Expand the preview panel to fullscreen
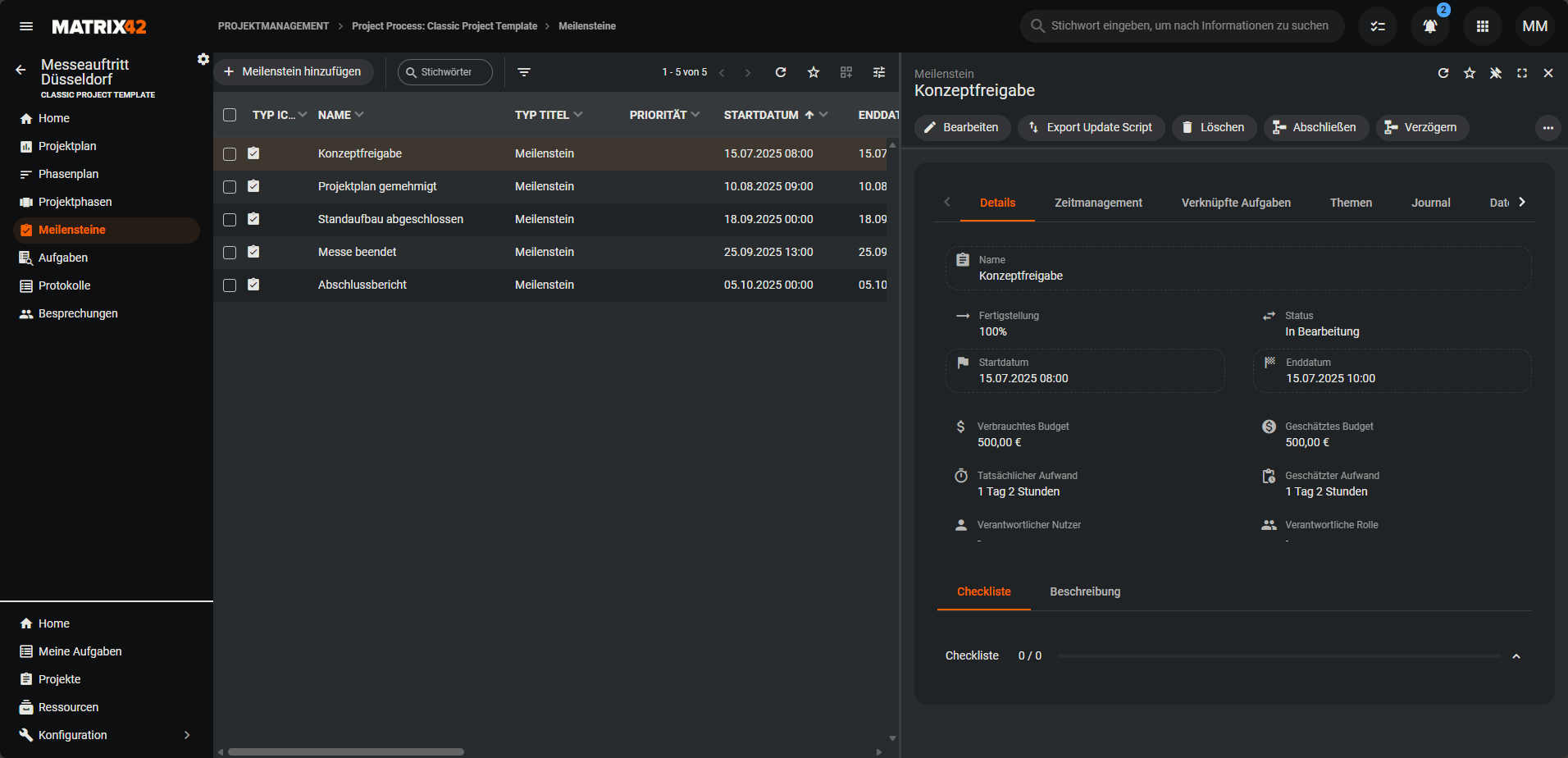This screenshot has height=758, width=1568. (1522, 73)
